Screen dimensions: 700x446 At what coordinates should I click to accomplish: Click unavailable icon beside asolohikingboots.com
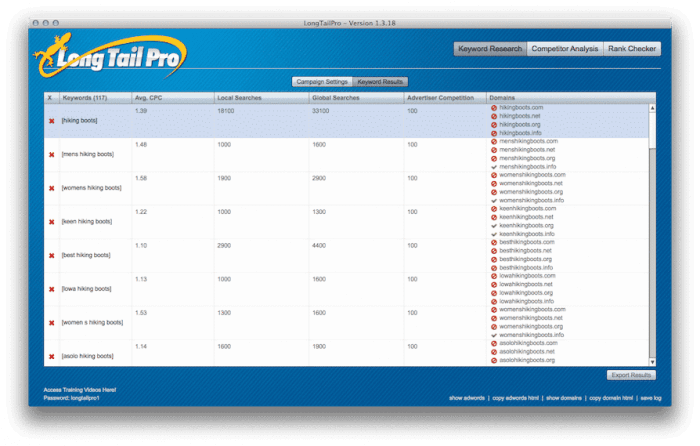494,343
